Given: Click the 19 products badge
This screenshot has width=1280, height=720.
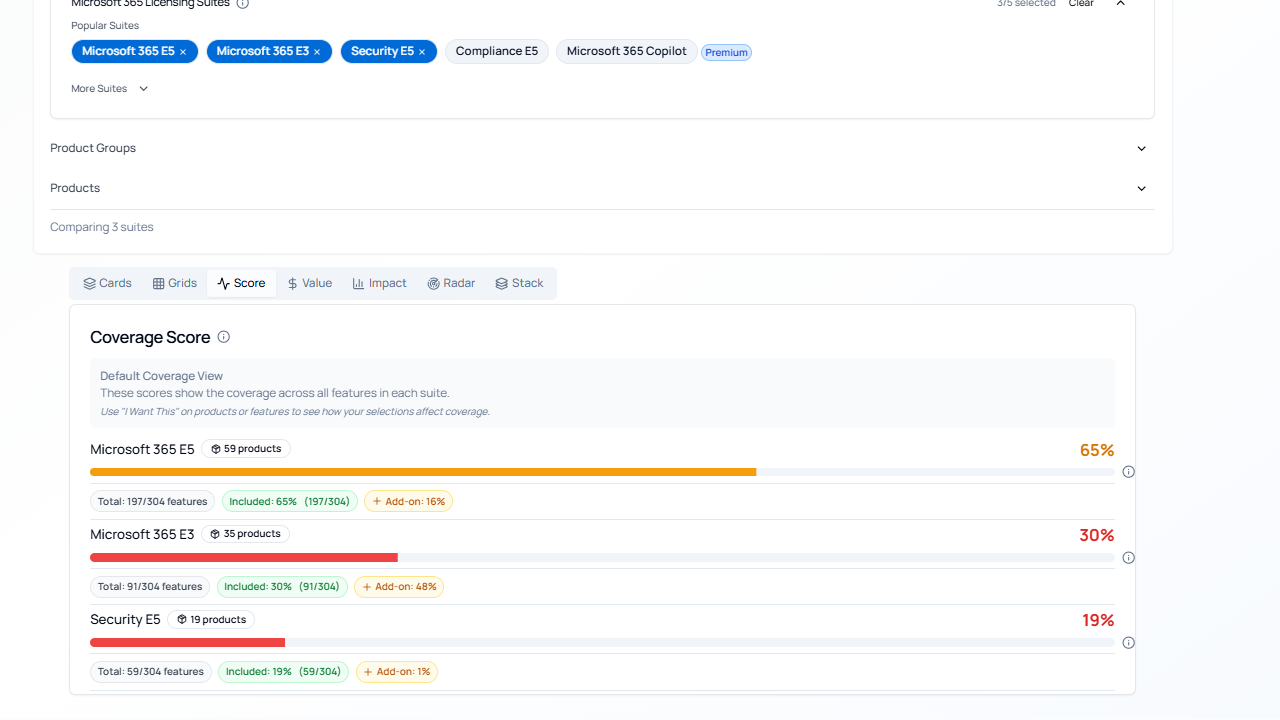Looking at the screenshot, I should (211, 620).
